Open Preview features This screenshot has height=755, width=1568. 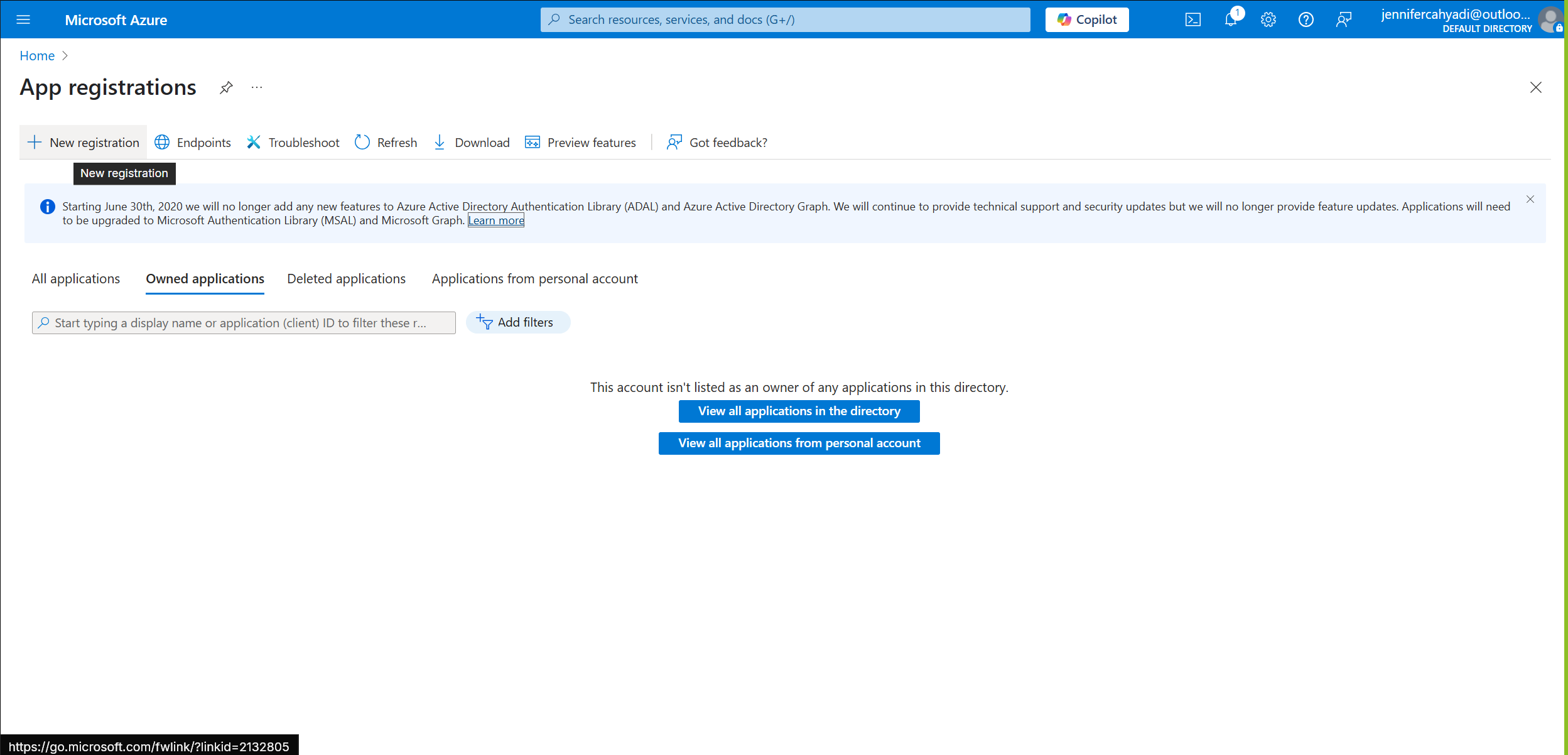click(x=580, y=143)
